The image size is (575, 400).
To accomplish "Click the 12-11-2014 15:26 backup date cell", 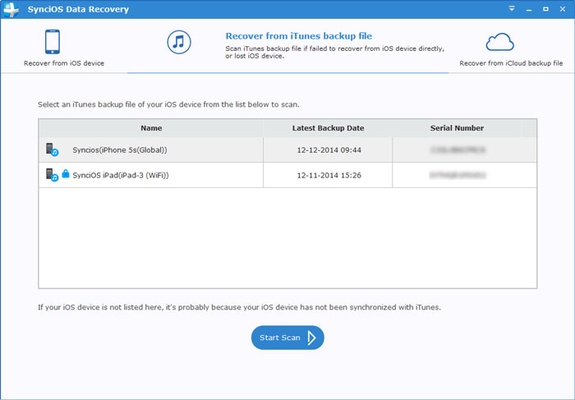I will click(x=329, y=175).
